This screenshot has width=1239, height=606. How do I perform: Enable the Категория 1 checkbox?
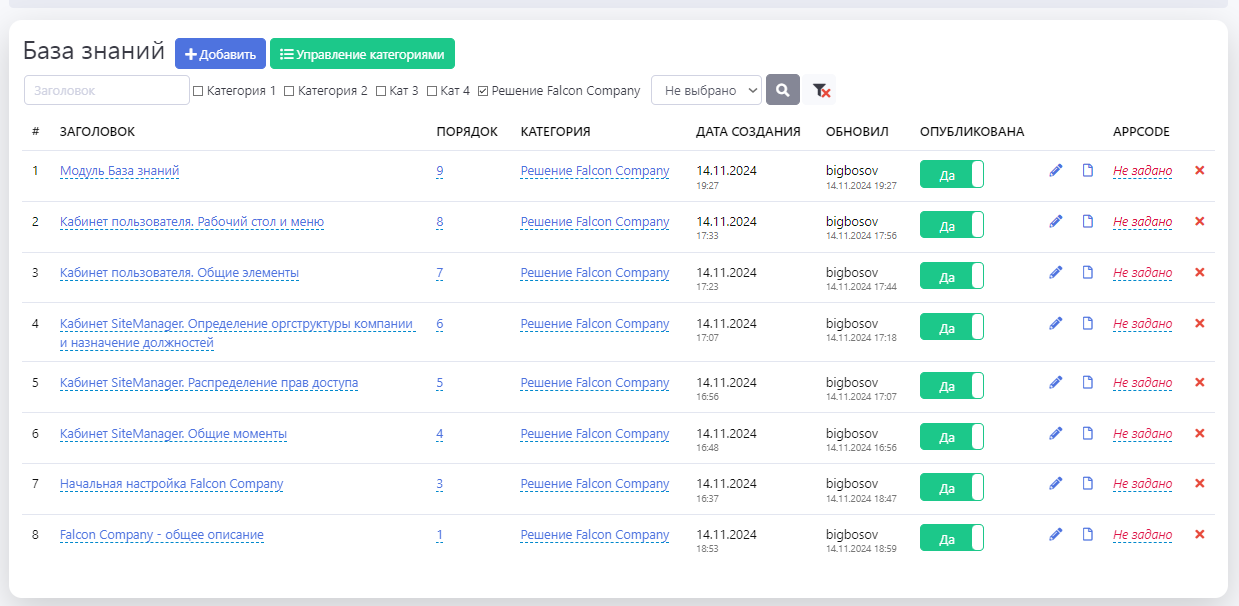(198, 91)
